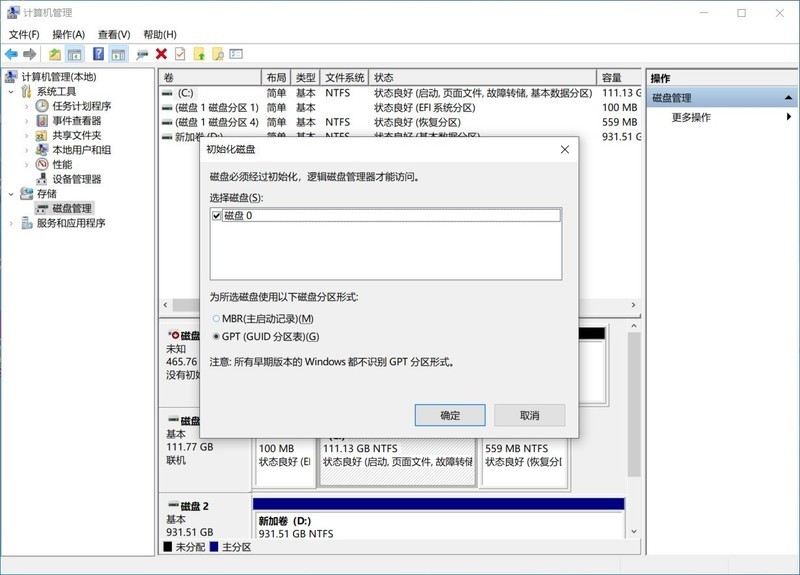Viewport: 800px width, 575px height.
Task: Toggle the Show/Hide Action Pane icon
Action: coord(119,54)
